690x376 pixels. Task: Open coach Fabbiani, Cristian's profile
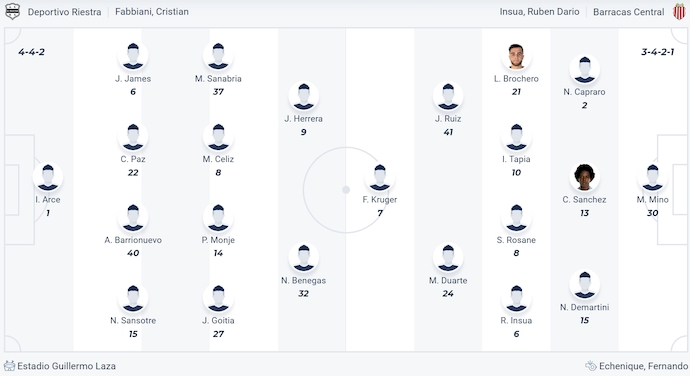pyautogui.click(x=152, y=12)
